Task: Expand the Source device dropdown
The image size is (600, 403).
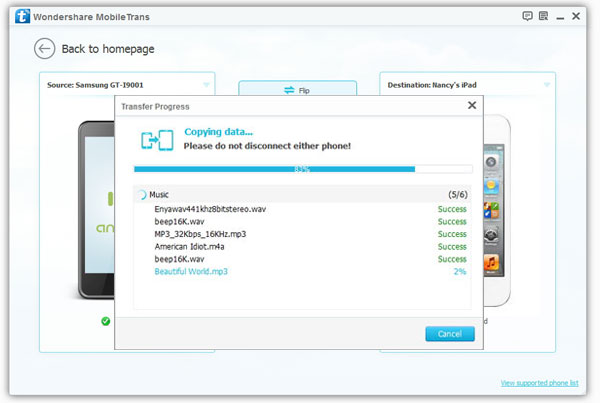Action: 206,85
